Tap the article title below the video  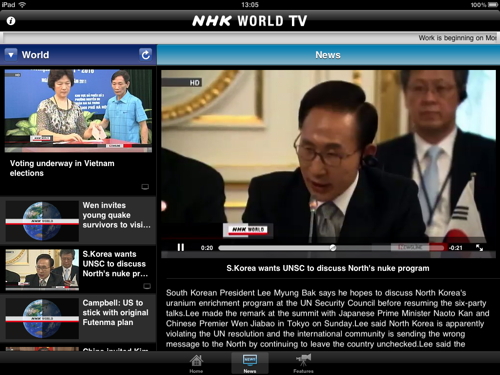pos(328,268)
